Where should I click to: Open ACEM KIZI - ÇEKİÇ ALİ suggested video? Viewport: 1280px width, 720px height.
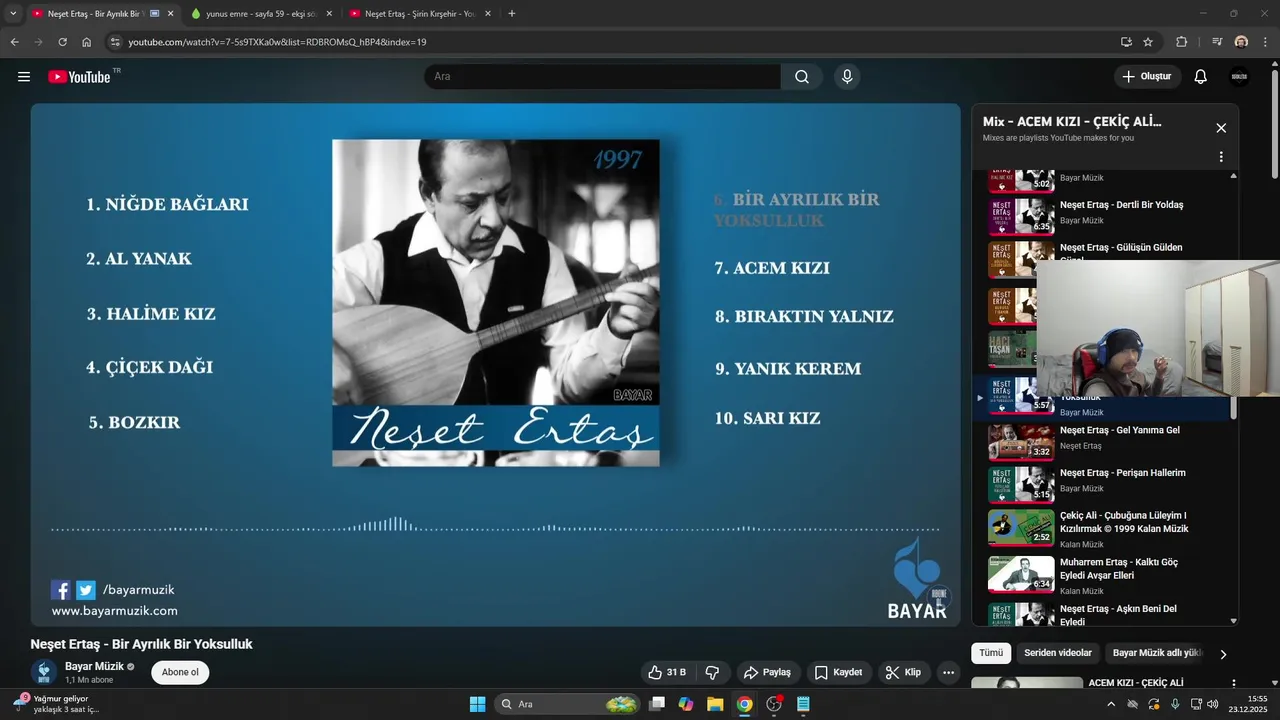(1135, 683)
